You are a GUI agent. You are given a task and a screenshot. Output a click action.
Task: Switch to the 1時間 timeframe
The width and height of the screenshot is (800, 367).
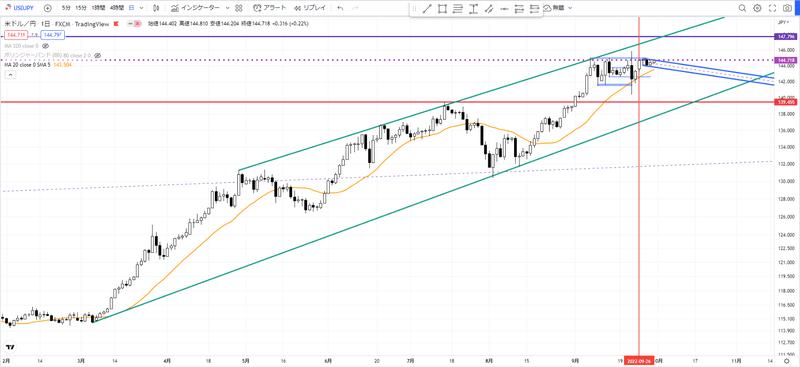point(98,8)
